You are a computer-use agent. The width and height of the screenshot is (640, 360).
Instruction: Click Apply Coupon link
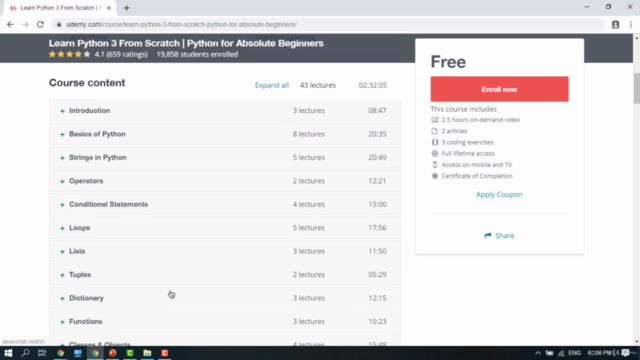(x=499, y=194)
